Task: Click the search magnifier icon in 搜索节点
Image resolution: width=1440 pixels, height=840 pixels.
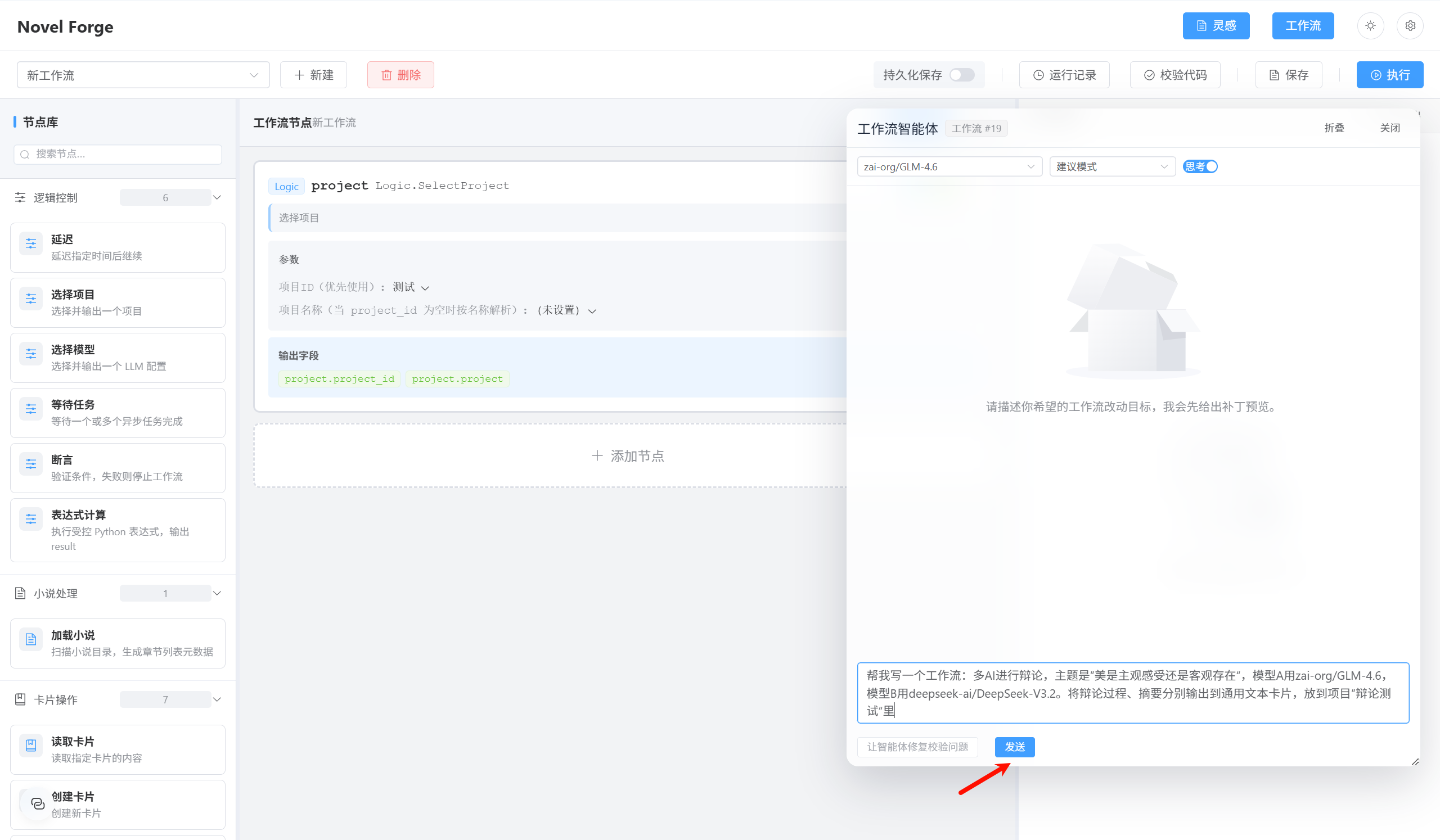Action: pyautogui.click(x=25, y=154)
